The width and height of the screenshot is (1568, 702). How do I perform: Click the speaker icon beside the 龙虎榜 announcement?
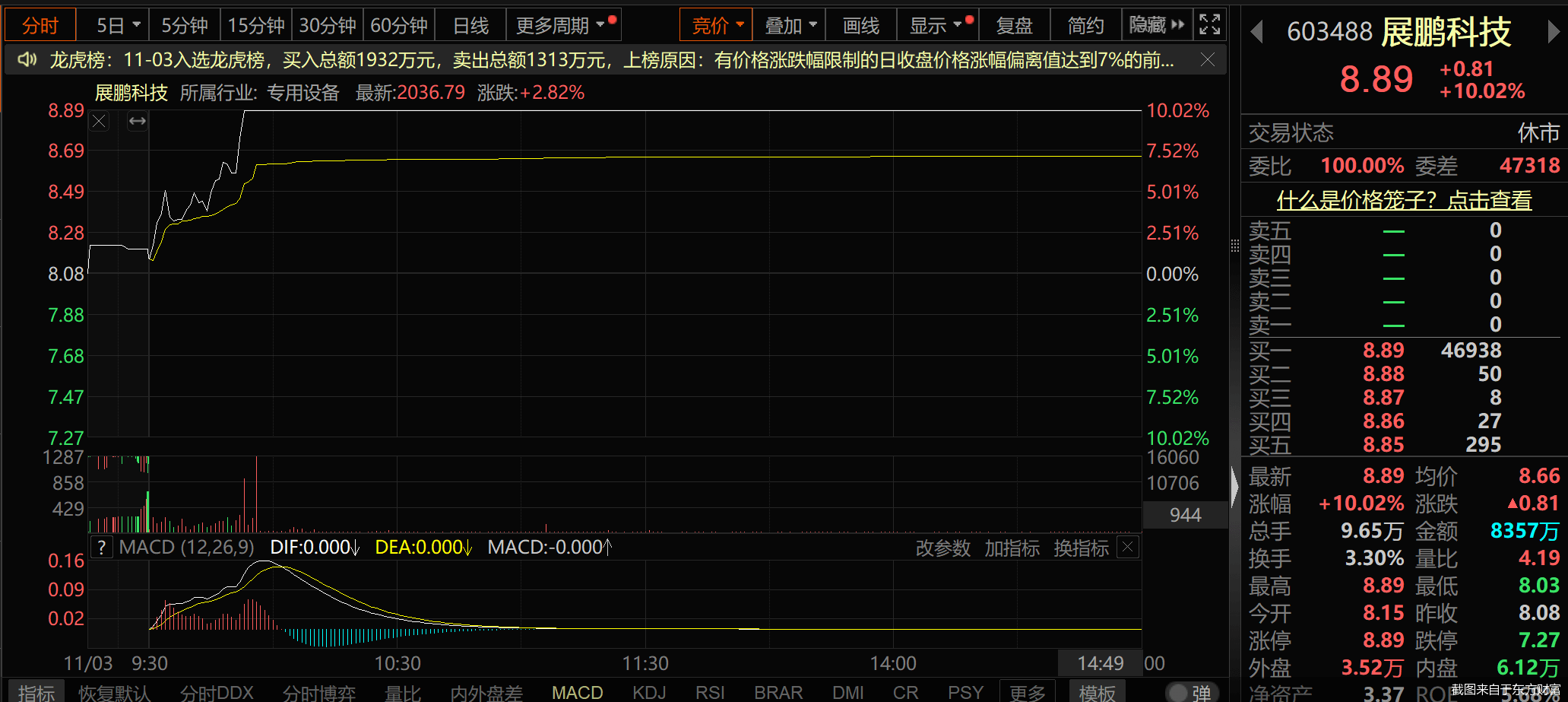(27, 59)
